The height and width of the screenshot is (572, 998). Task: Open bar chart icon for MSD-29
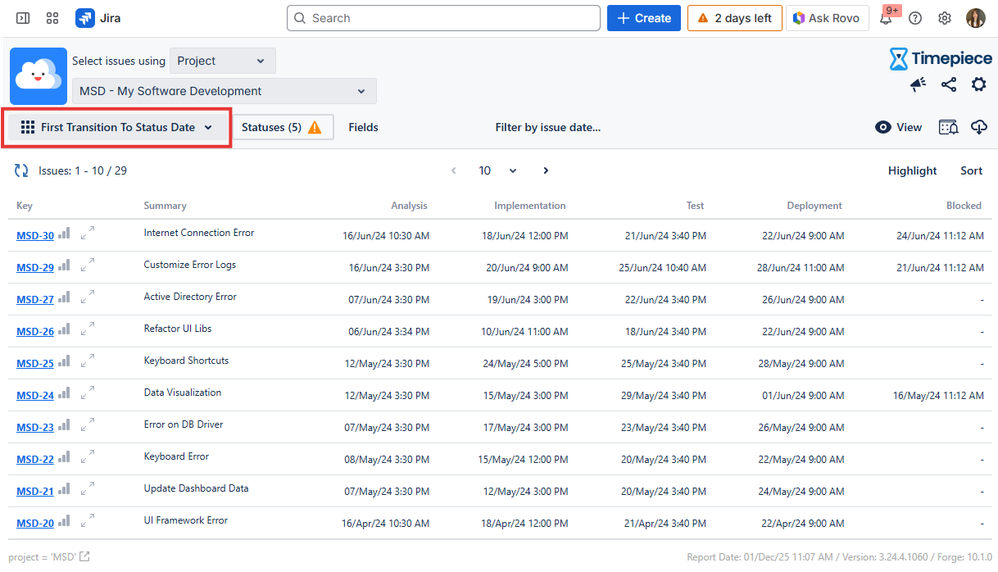coord(64,266)
